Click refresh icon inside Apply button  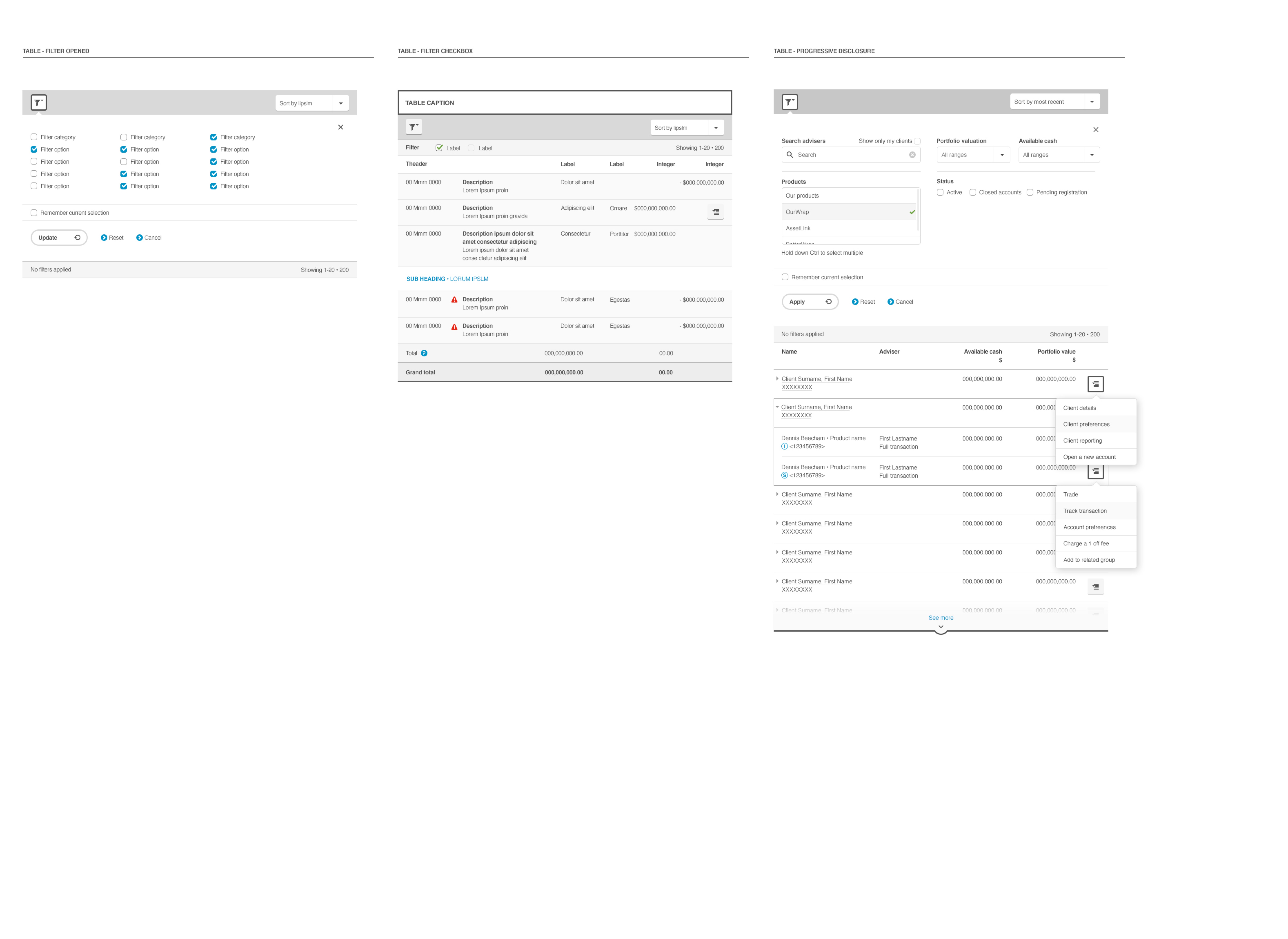click(829, 302)
